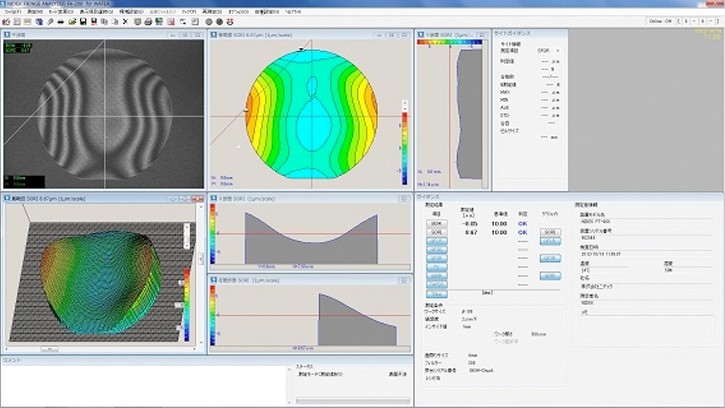
Task: Click the pen-shaped toolbar icon
Action: coord(50,22)
